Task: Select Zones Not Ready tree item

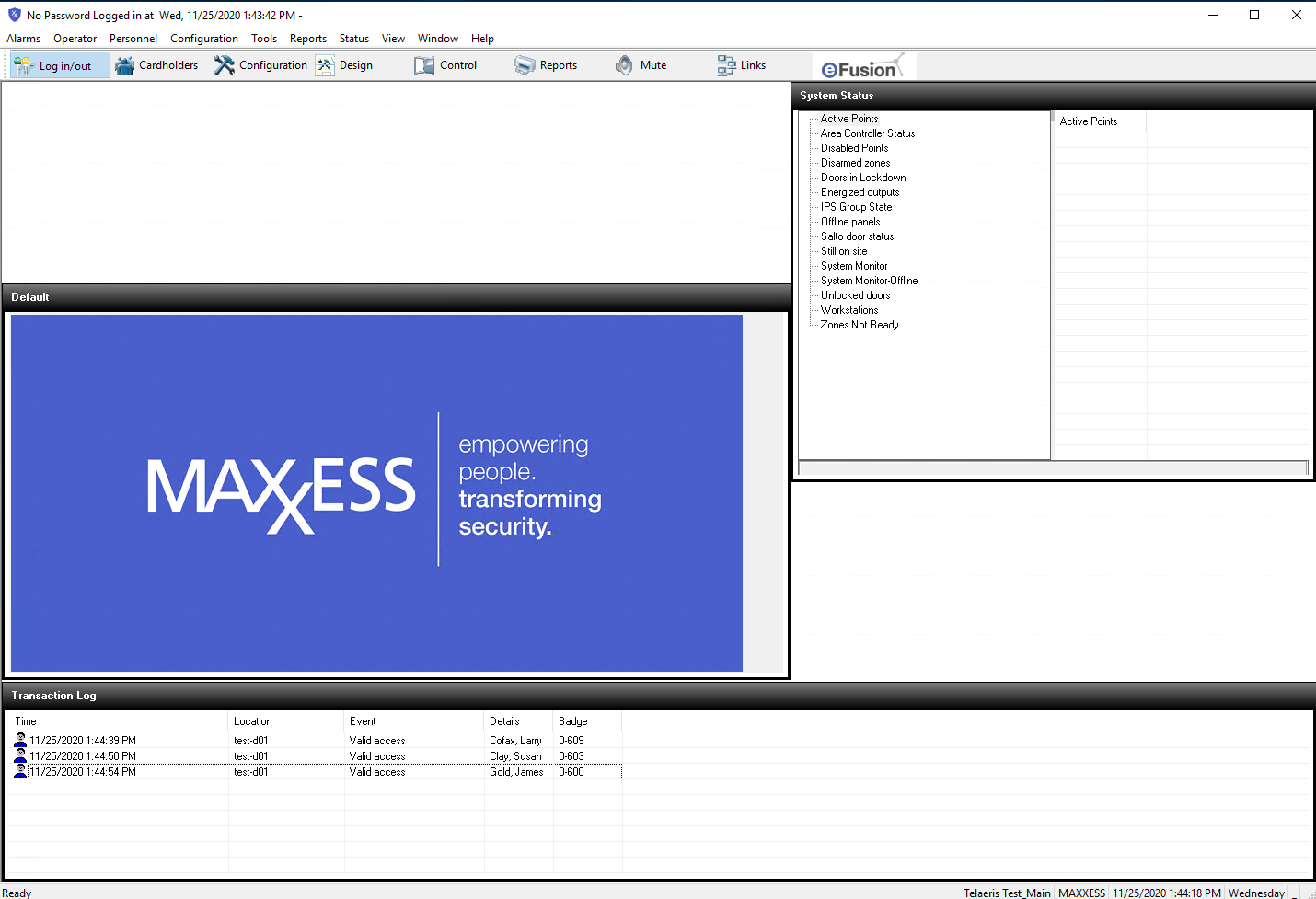Action: coord(860,325)
